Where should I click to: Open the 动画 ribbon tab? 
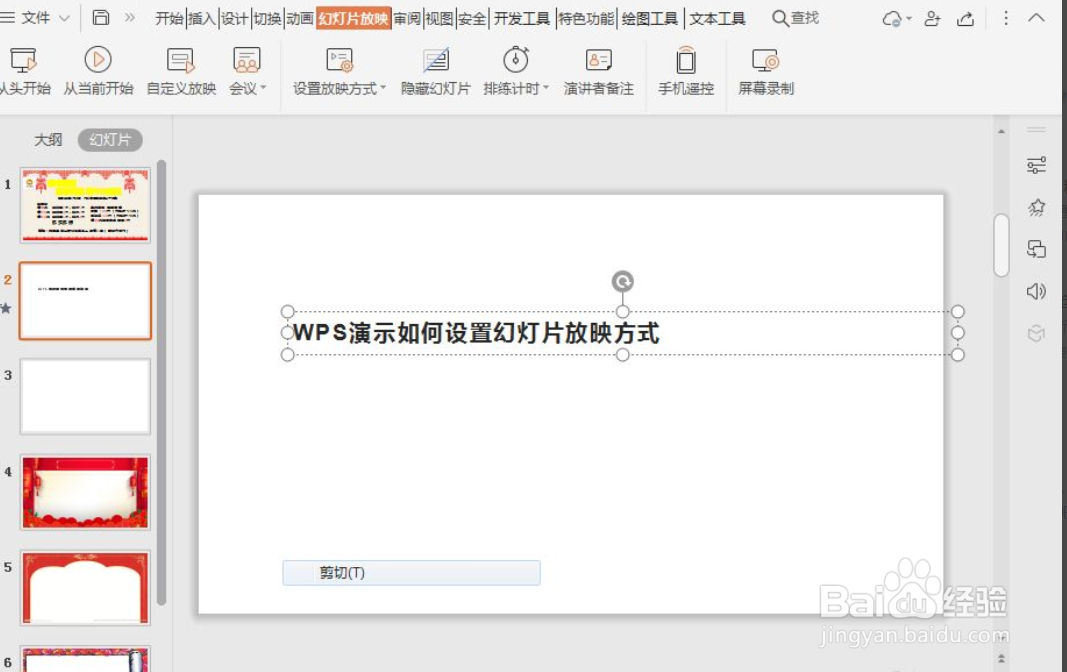pyautogui.click(x=299, y=18)
